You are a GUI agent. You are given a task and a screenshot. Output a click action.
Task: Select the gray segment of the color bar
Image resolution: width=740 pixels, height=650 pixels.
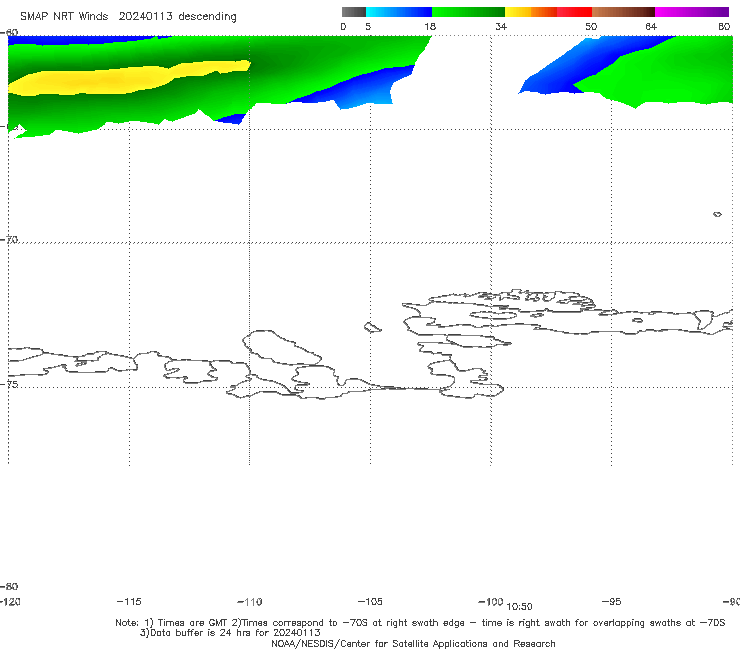[x=354, y=12]
